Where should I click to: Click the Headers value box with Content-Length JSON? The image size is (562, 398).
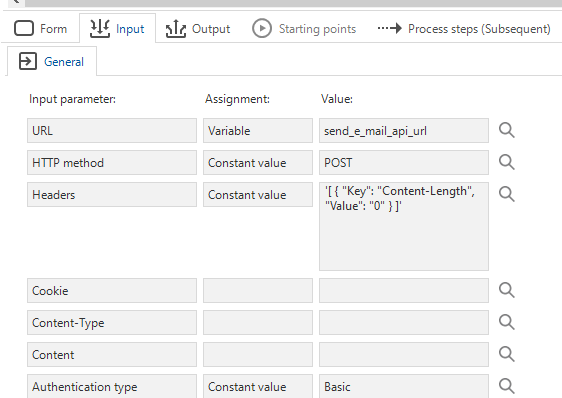tap(404, 226)
